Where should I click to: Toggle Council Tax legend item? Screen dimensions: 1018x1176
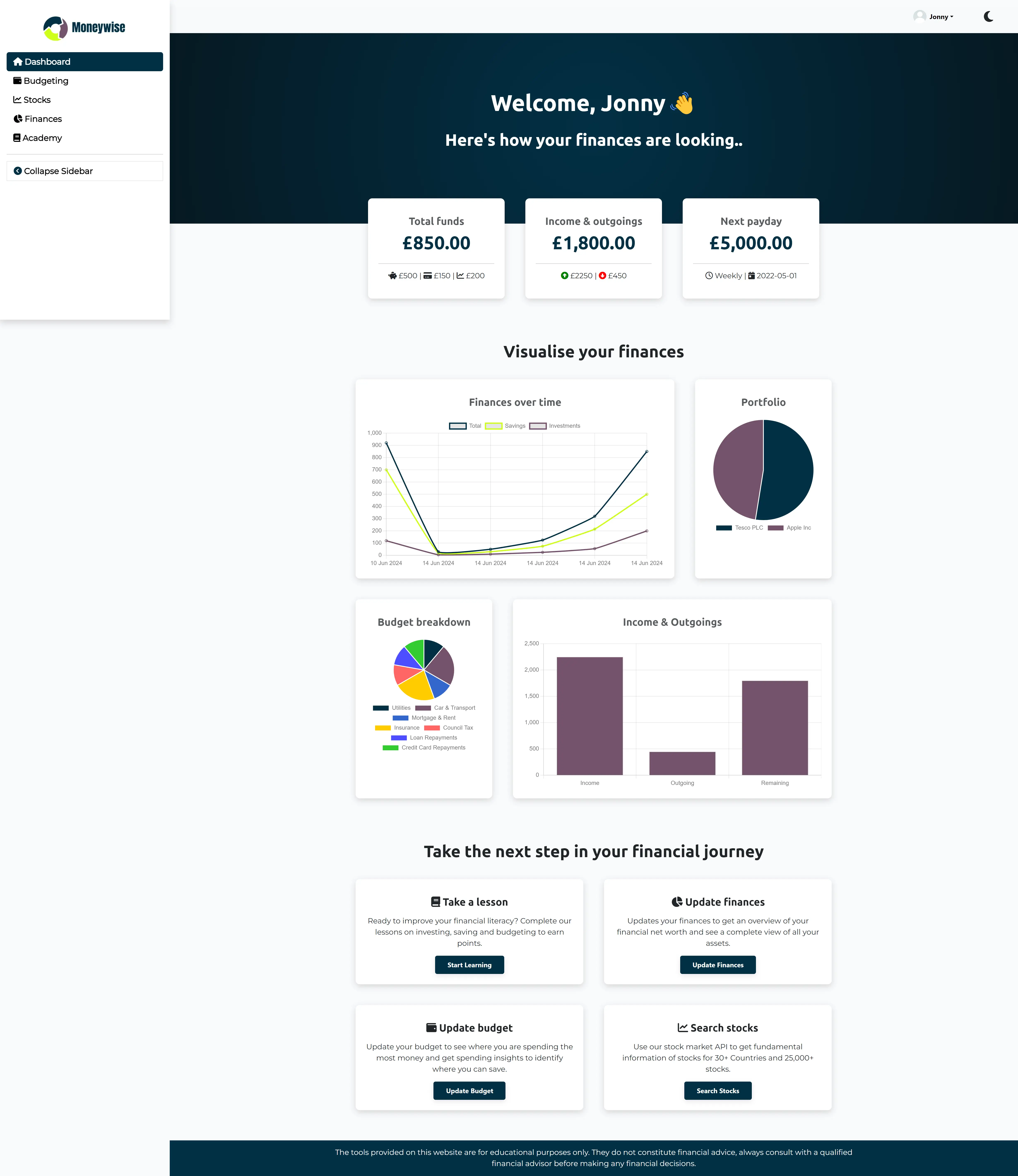click(449, 728)
